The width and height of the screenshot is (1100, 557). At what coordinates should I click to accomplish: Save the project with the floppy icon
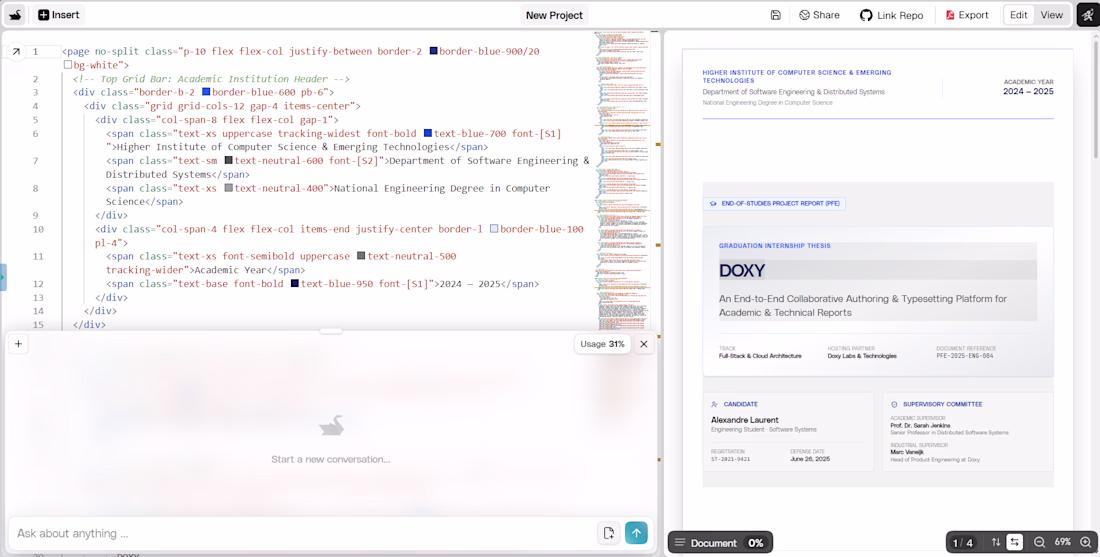[x=775, y=15]
